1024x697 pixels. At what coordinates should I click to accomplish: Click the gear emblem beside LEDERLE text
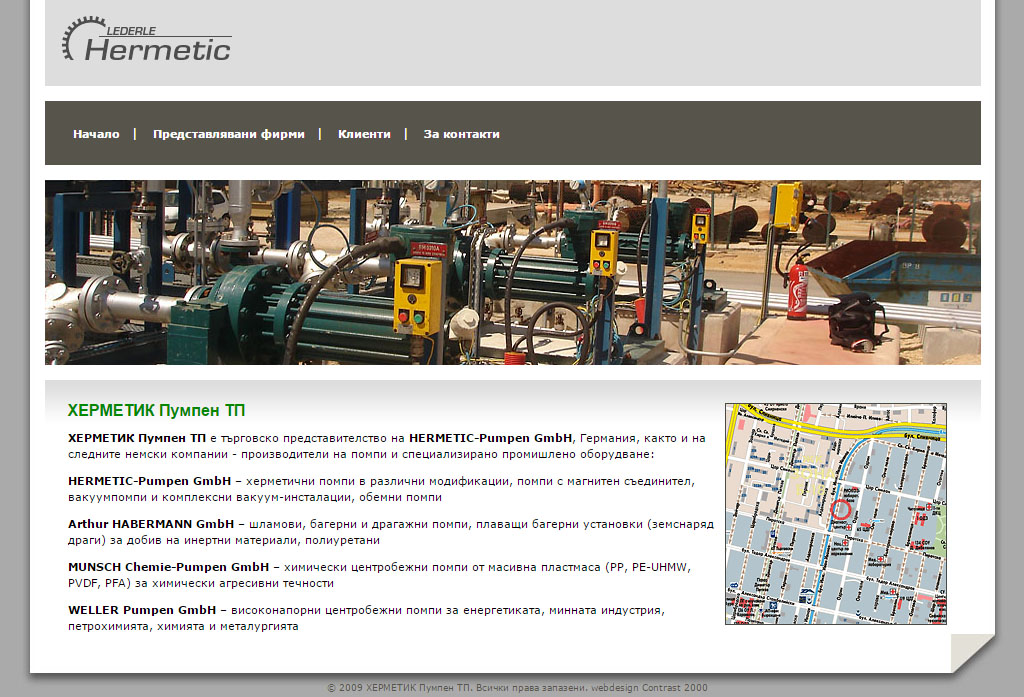click(74, 38)
